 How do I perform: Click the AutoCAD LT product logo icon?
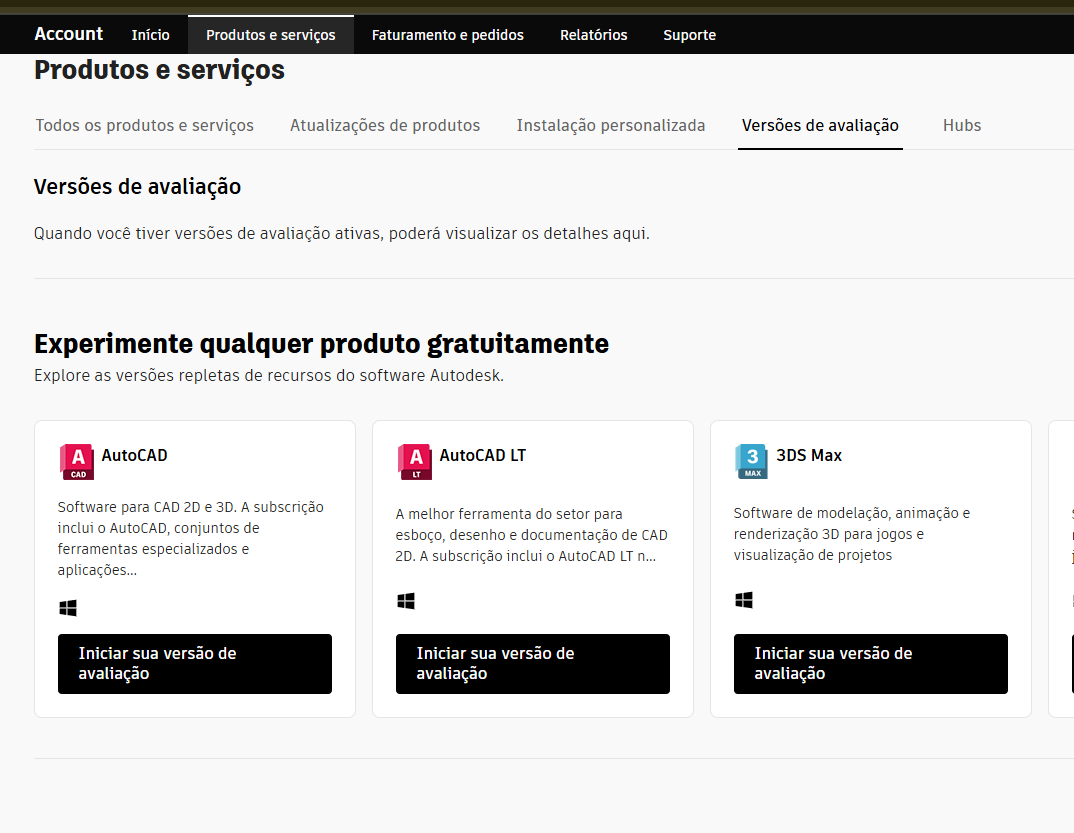(414, 462)
